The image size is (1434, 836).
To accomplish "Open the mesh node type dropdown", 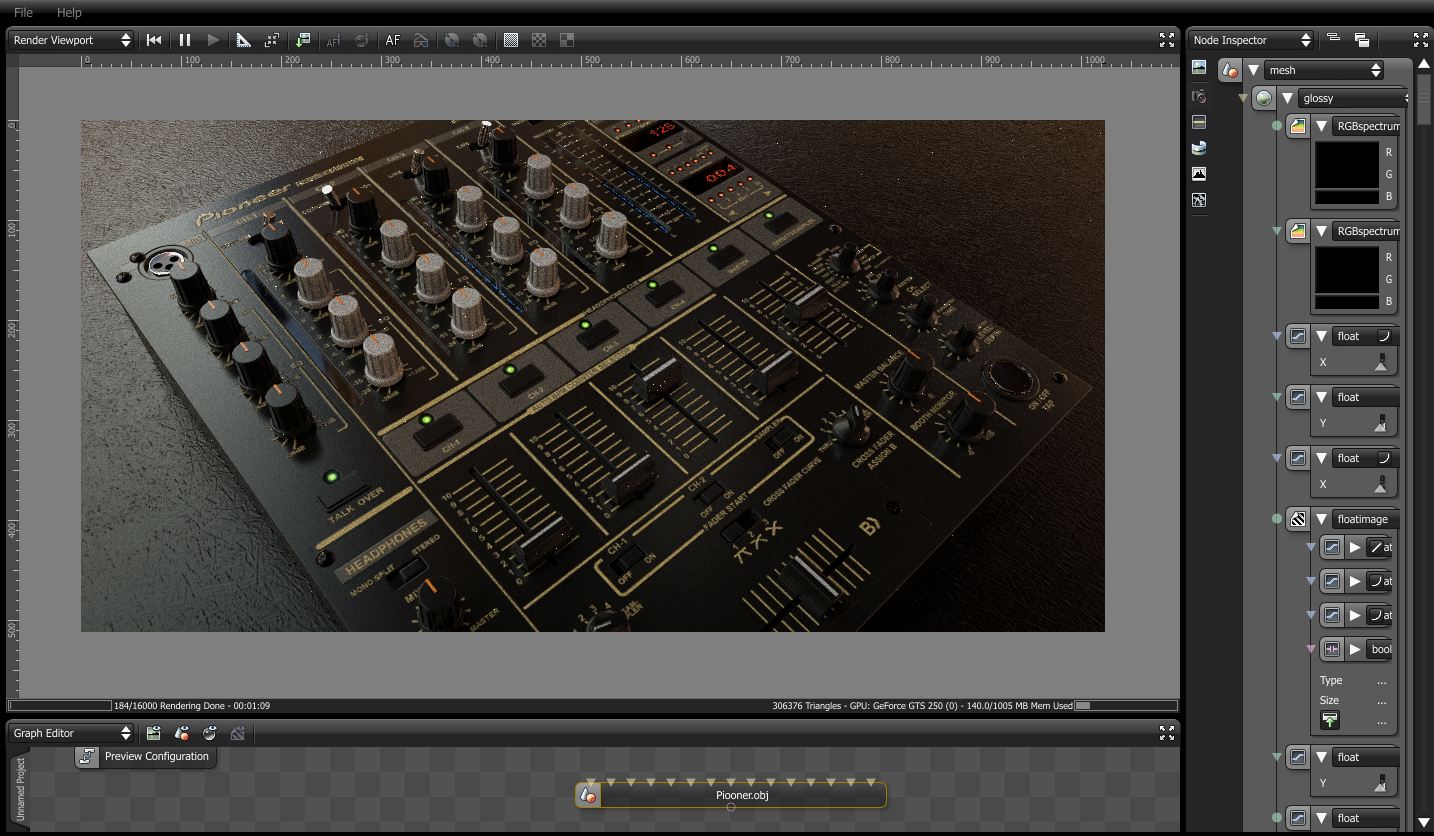I will coord(1324,70).
